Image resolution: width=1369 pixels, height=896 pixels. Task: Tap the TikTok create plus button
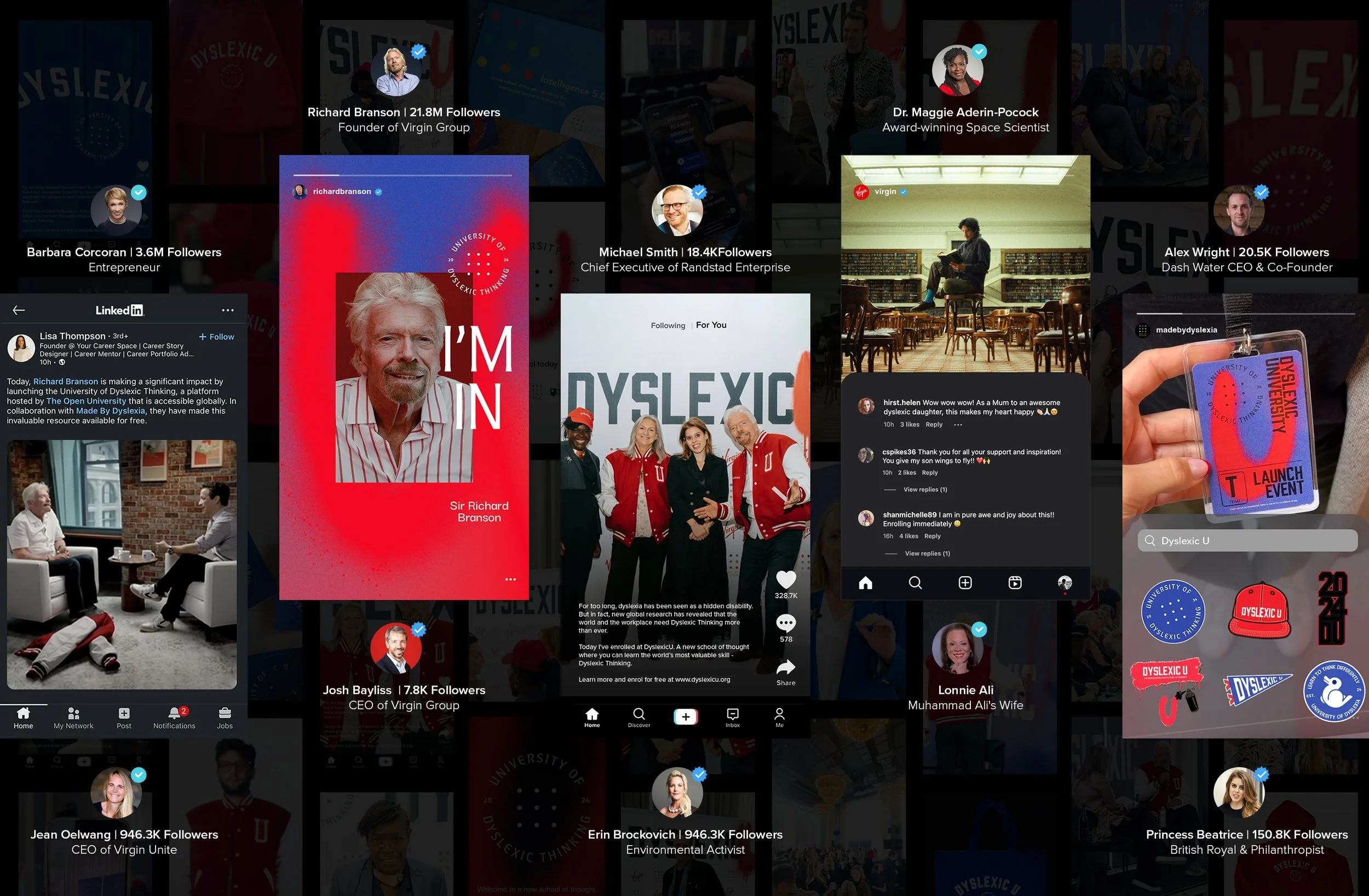click(x=685, y=716)
